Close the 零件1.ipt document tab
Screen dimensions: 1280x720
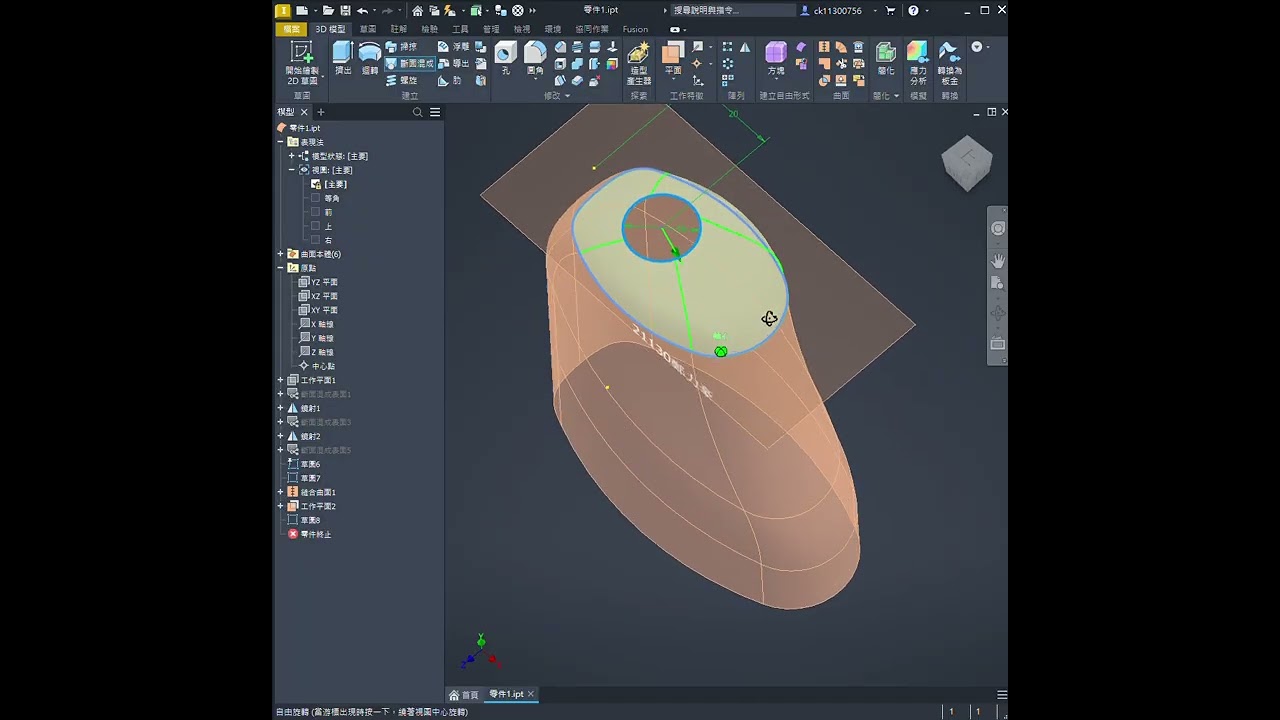coord(531,694)
